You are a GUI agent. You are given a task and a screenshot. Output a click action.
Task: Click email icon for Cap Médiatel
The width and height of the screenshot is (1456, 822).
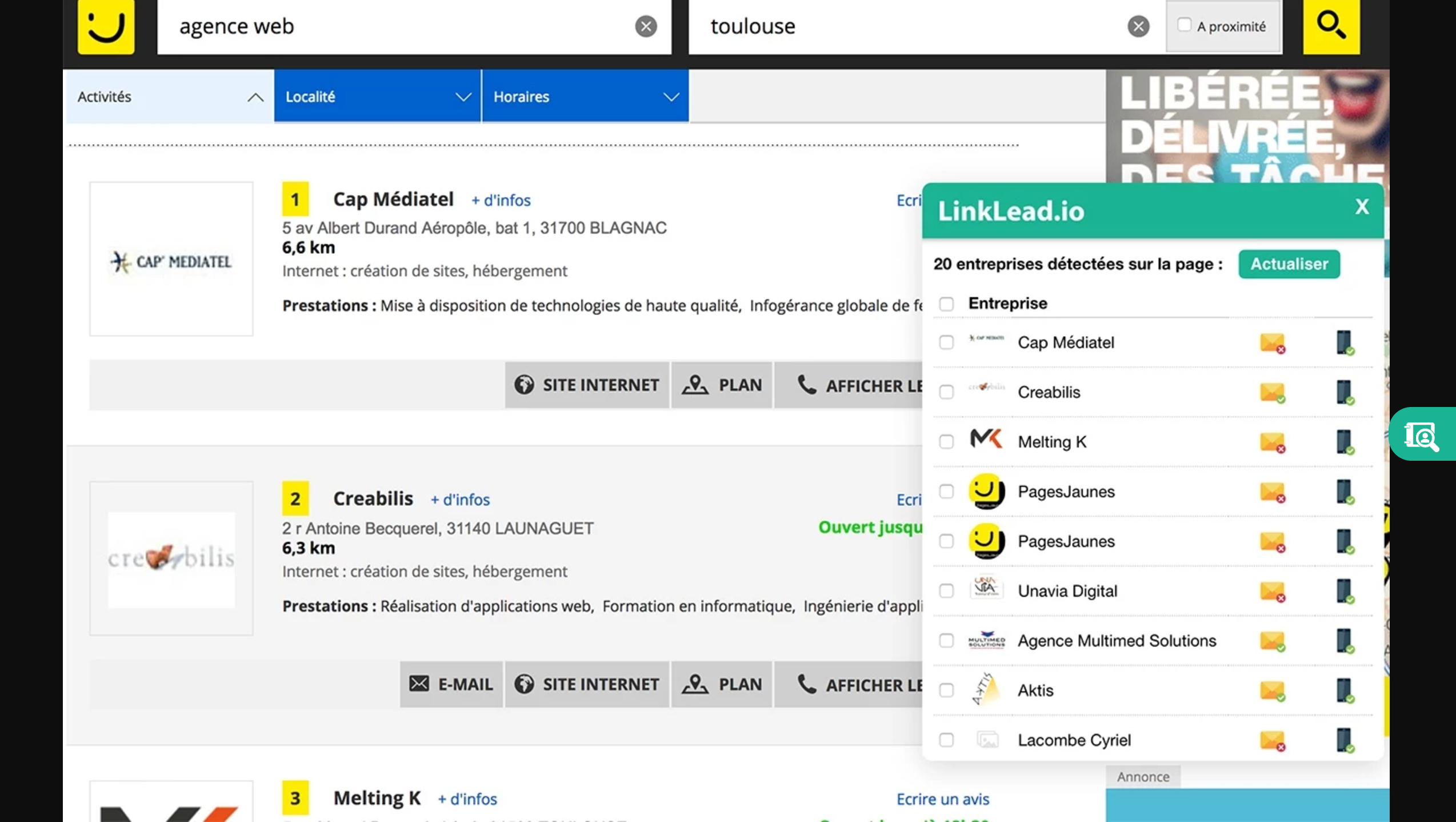tap(1273, 343)
